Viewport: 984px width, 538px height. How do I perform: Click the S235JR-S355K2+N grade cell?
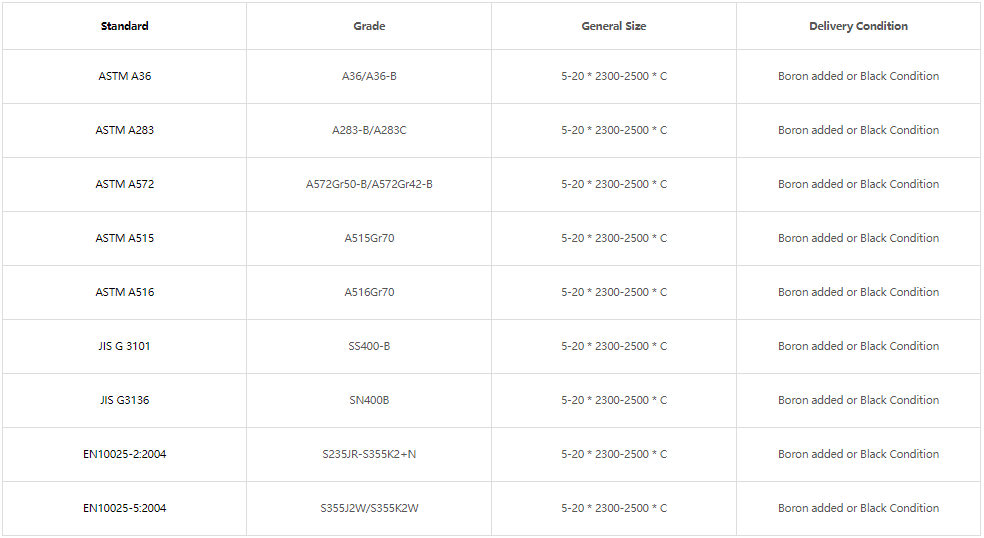pos(369,454)
